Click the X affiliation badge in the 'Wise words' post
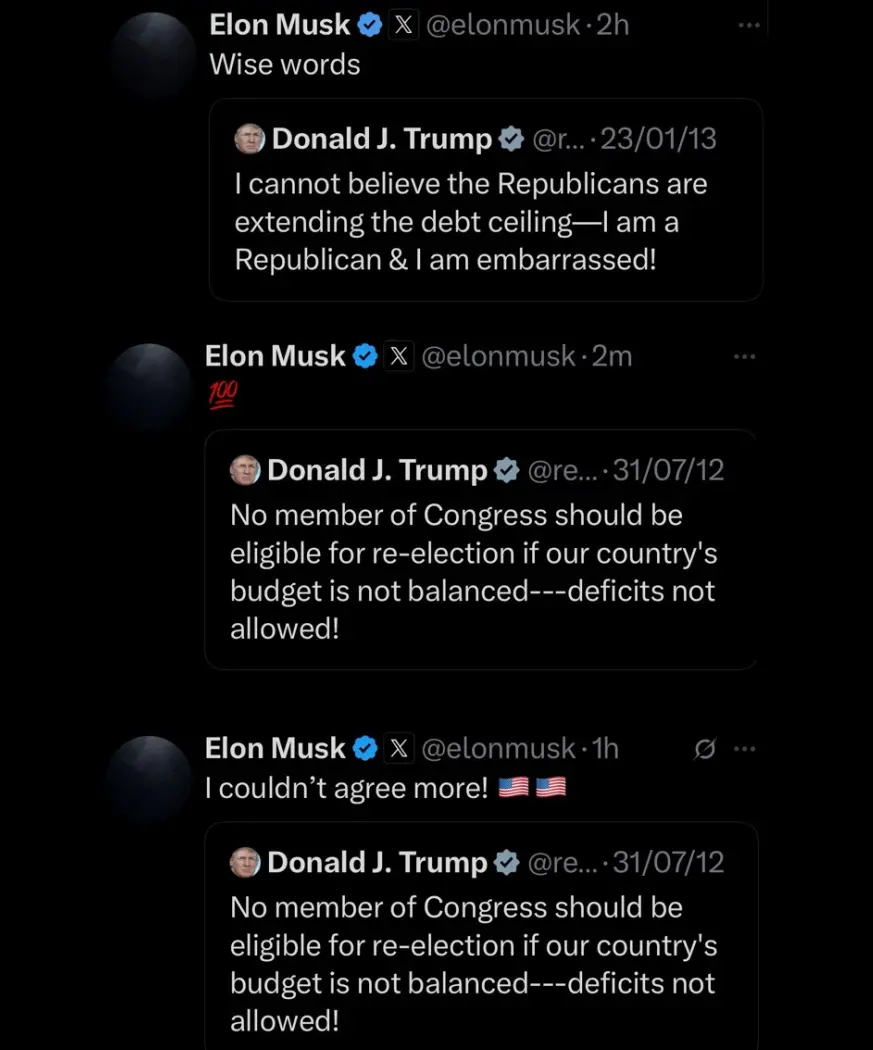Viewport: 873px width, 1050px height. coord(404,26)
